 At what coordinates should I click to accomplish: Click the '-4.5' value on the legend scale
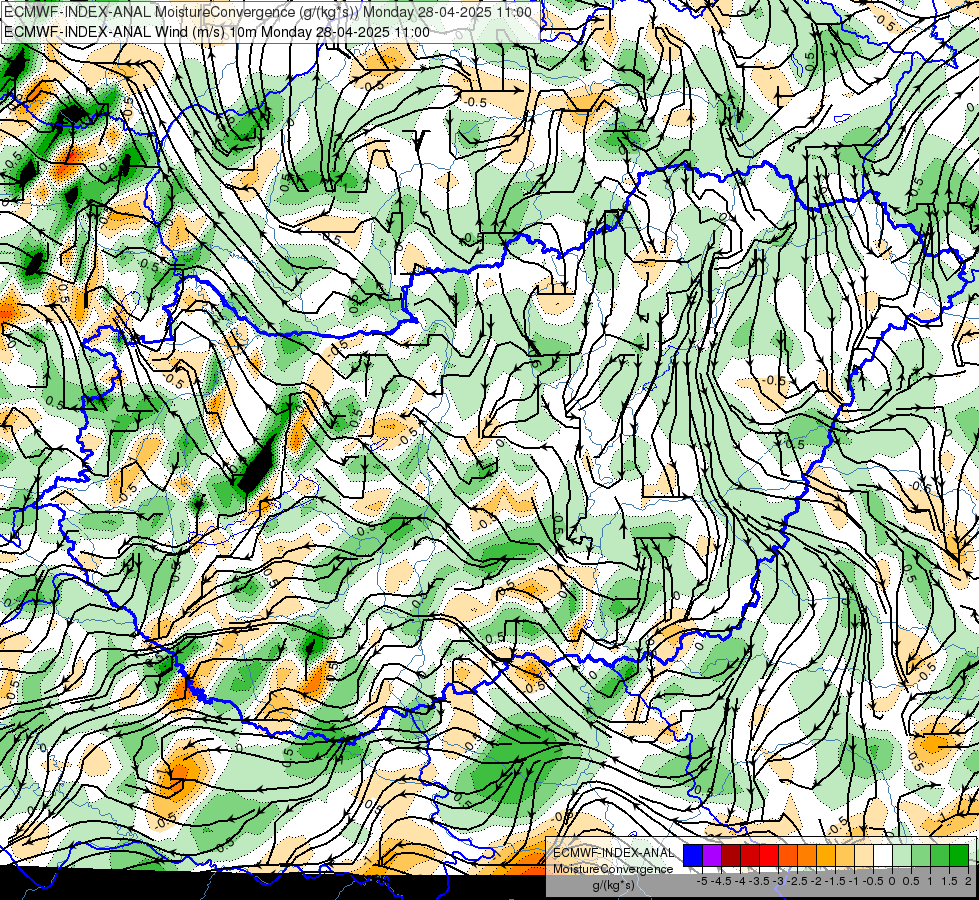click(x=722, y=881)
